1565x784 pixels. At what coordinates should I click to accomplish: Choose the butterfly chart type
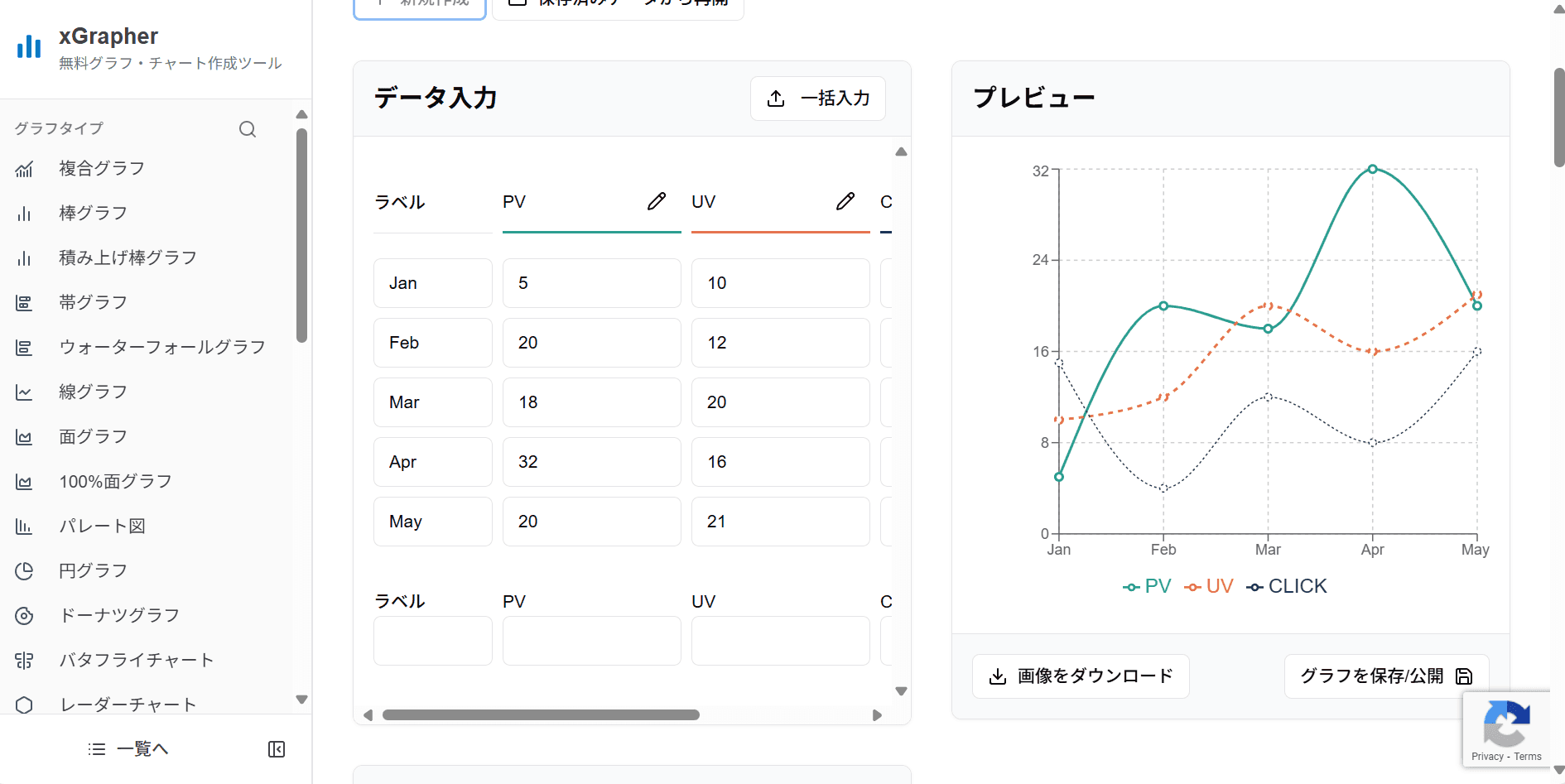pyautogui.click(x=137, y=660)
